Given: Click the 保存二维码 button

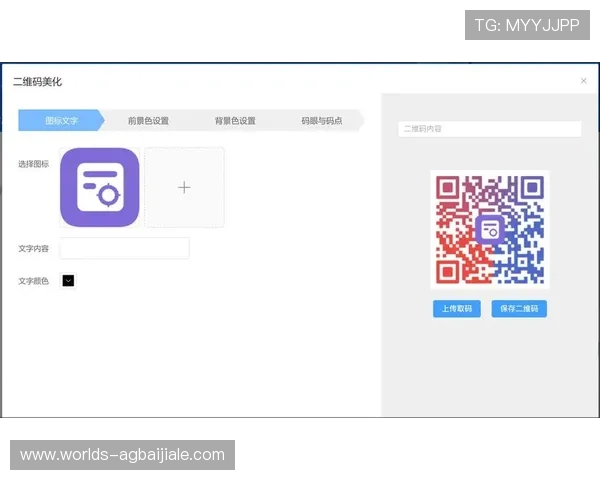Looking at the screenshot, I should [x=519, y=309].
